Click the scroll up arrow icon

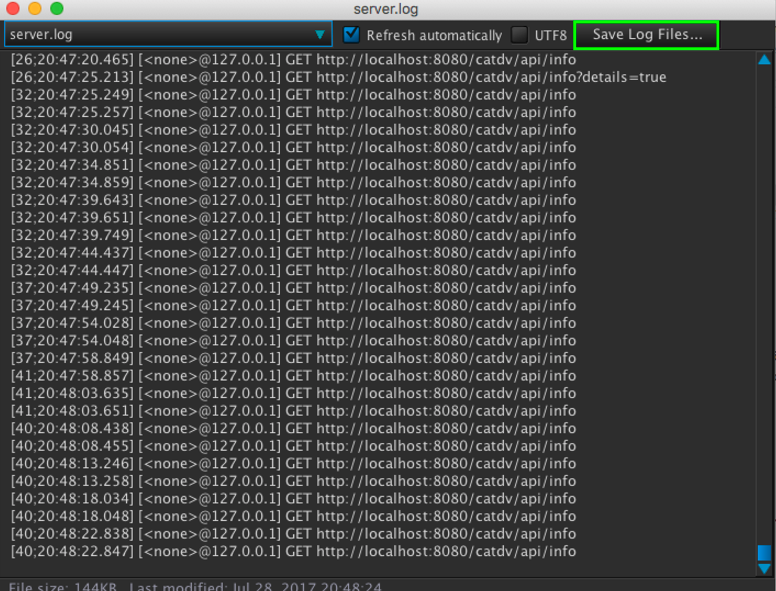(764, 60)
